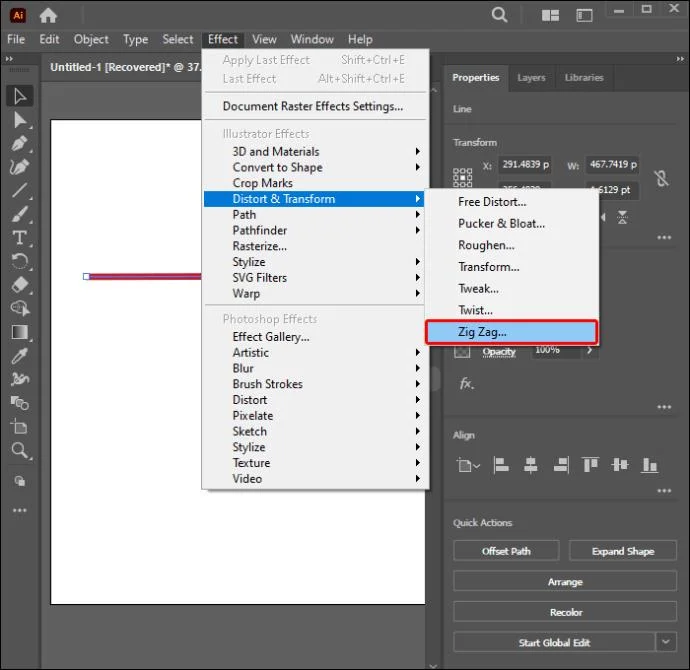Expand the toolbar double-arrow
Viewport: 690px width, 670px height.
point(9,59)
